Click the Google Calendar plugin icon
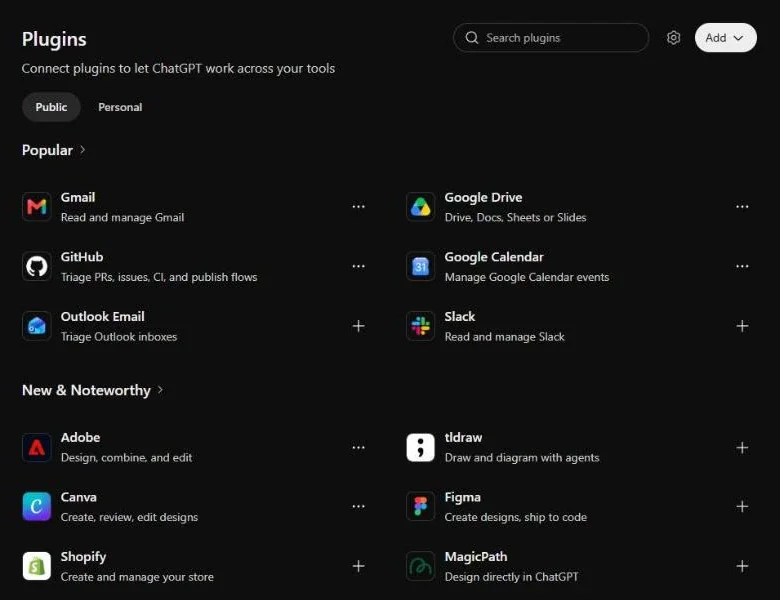 click(x=420, y=266)
